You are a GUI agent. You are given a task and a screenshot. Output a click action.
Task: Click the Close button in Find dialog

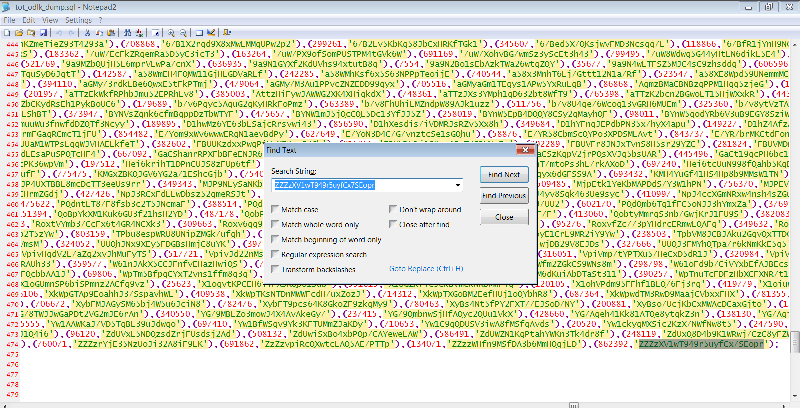point(504,217)
